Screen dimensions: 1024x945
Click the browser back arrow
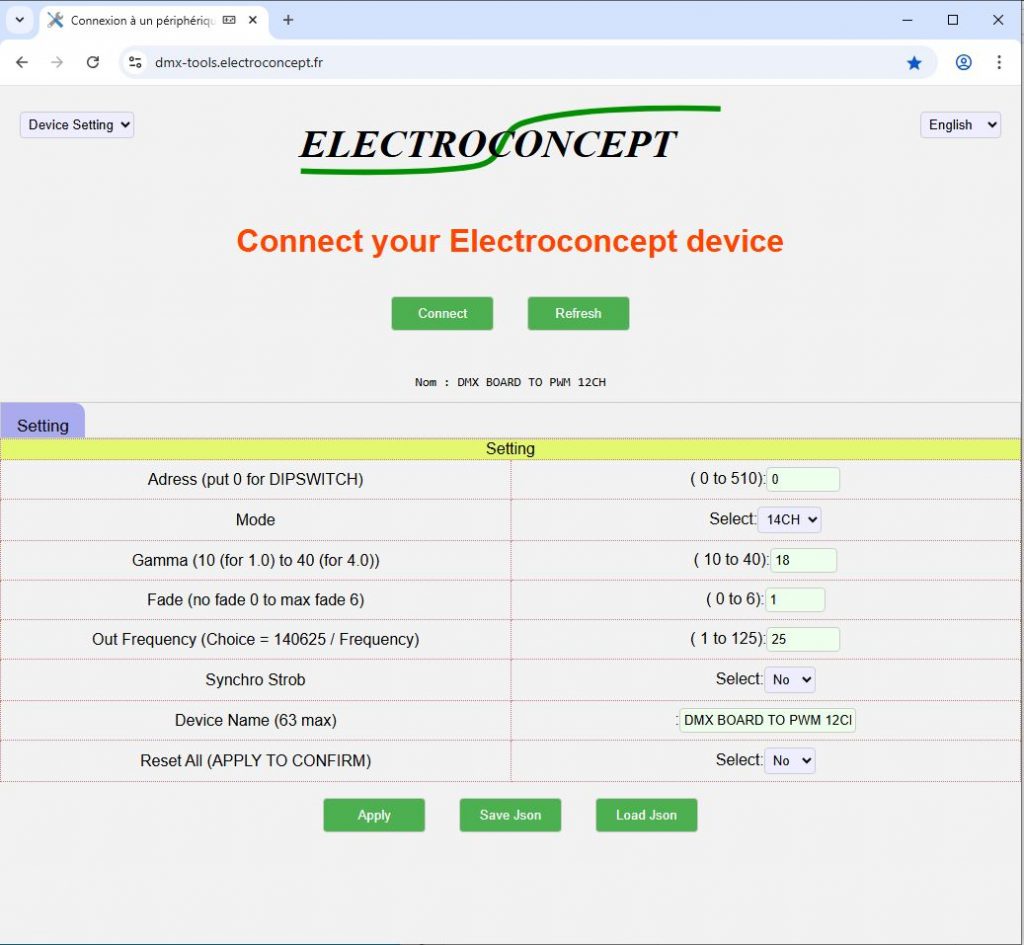22,62
